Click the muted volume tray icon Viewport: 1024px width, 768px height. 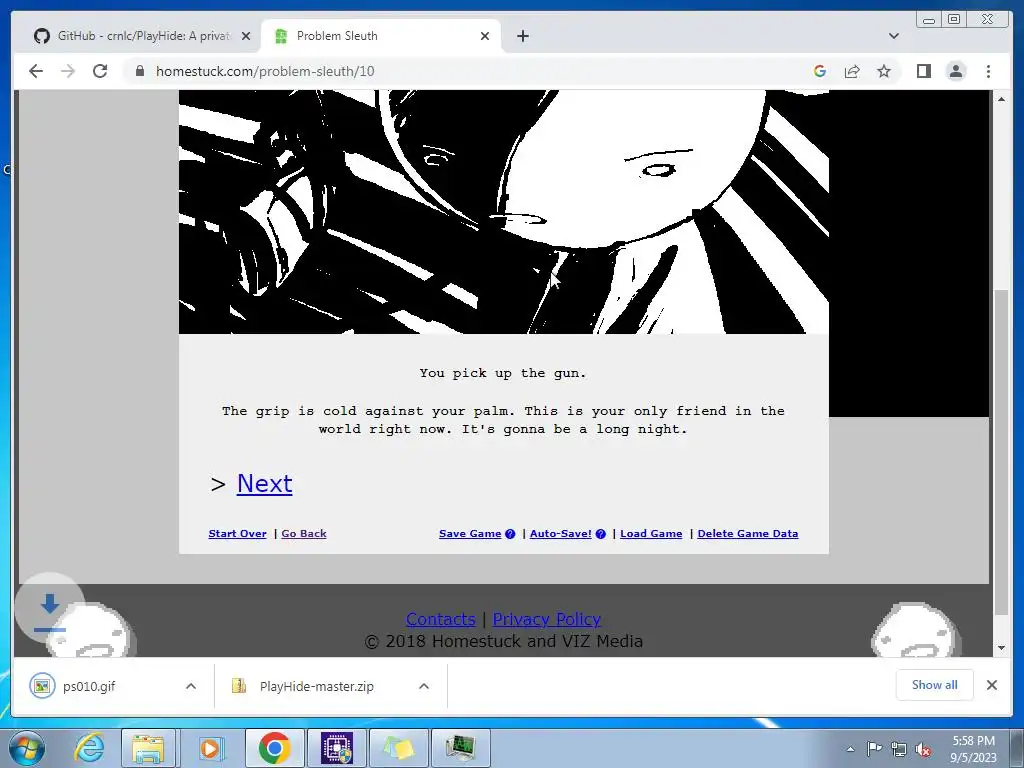pos(923,749)
